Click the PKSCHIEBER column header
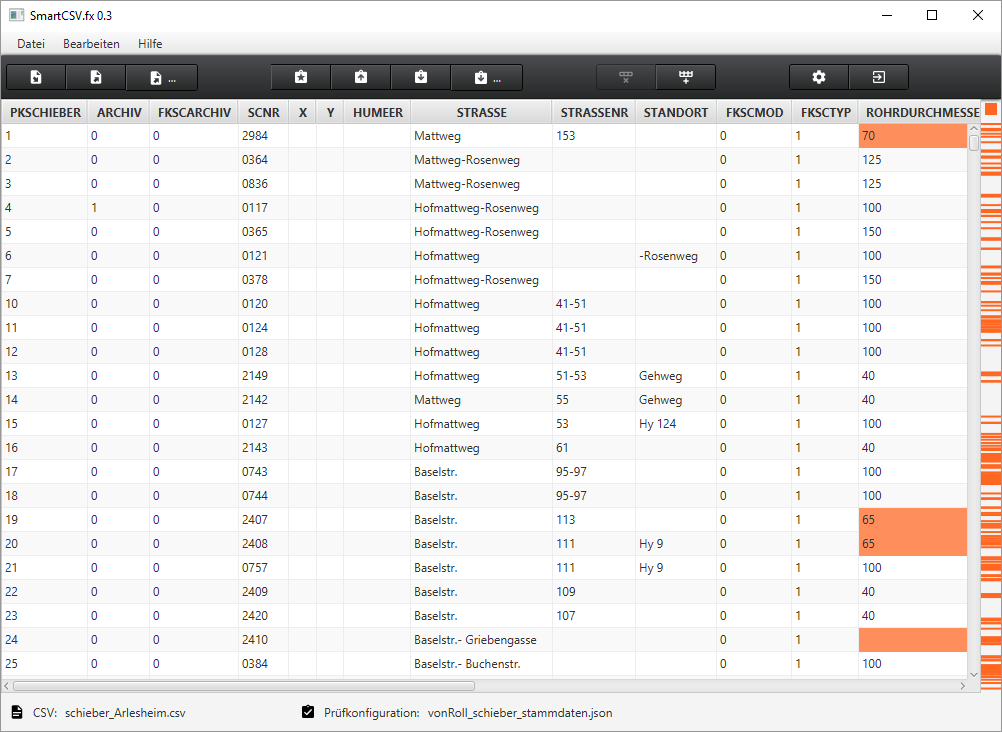Image resolution: width=1002 pixels, height=732 pixels. [45, 113]
